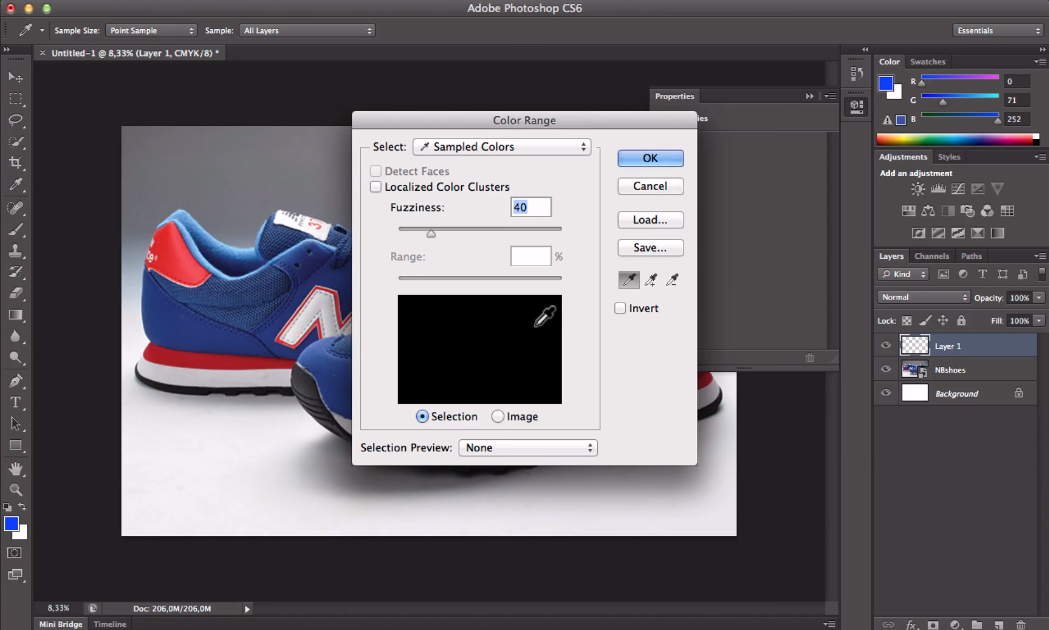Switch to the Styles tab
The height and width of the screenshot is (630, 1049).
(949, 157)
